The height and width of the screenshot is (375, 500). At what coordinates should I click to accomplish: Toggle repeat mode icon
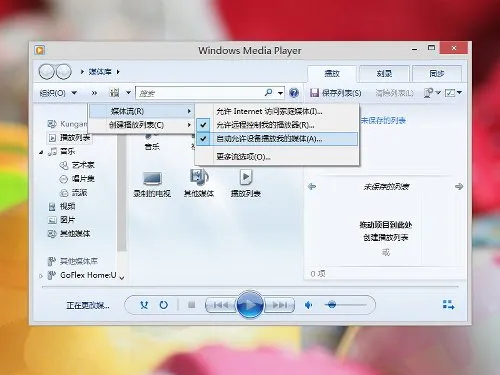point(163,305)
